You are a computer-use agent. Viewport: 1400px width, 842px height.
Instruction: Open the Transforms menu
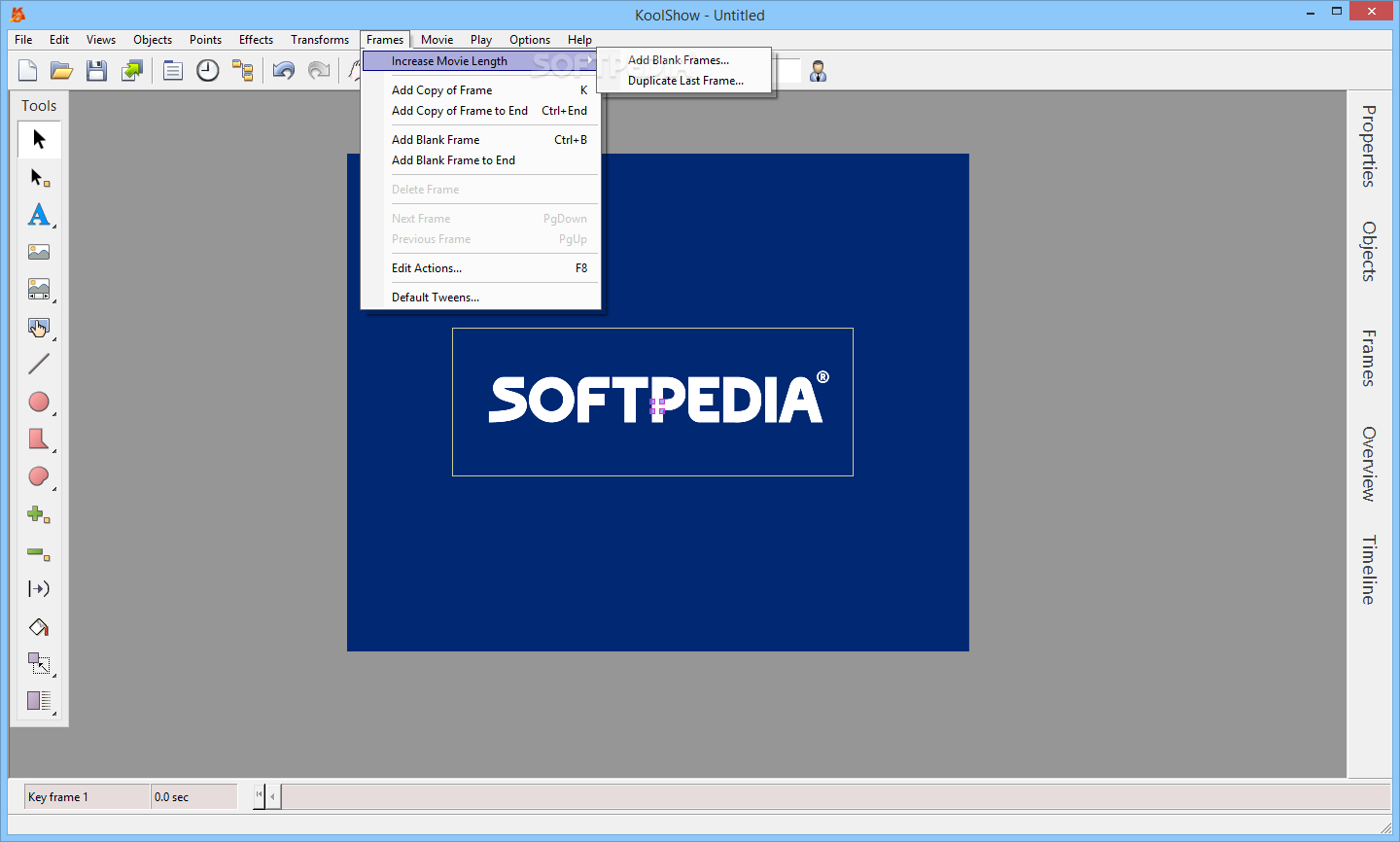tap(320, 40)
